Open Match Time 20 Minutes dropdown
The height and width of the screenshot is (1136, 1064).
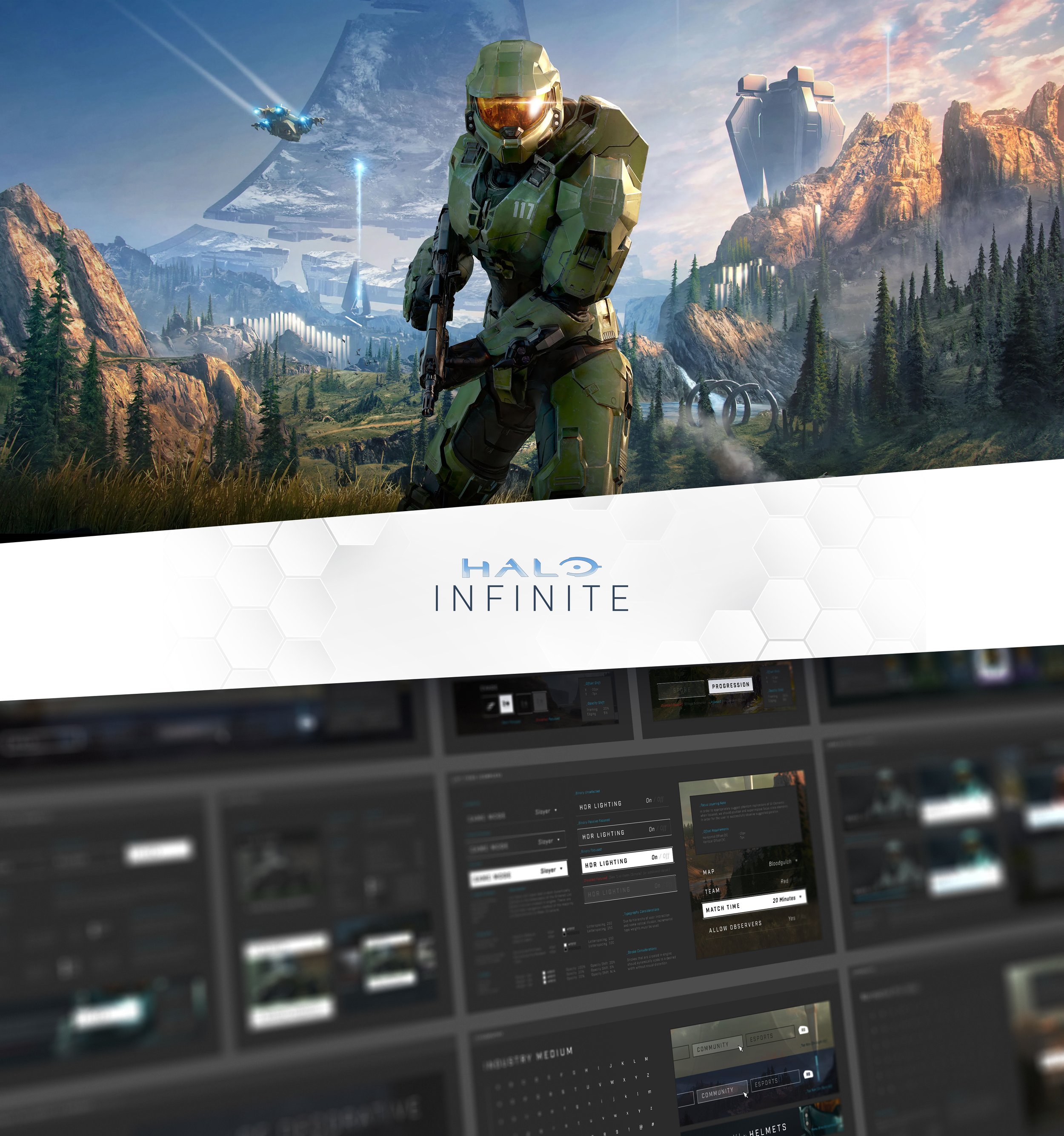pos(754,904)
